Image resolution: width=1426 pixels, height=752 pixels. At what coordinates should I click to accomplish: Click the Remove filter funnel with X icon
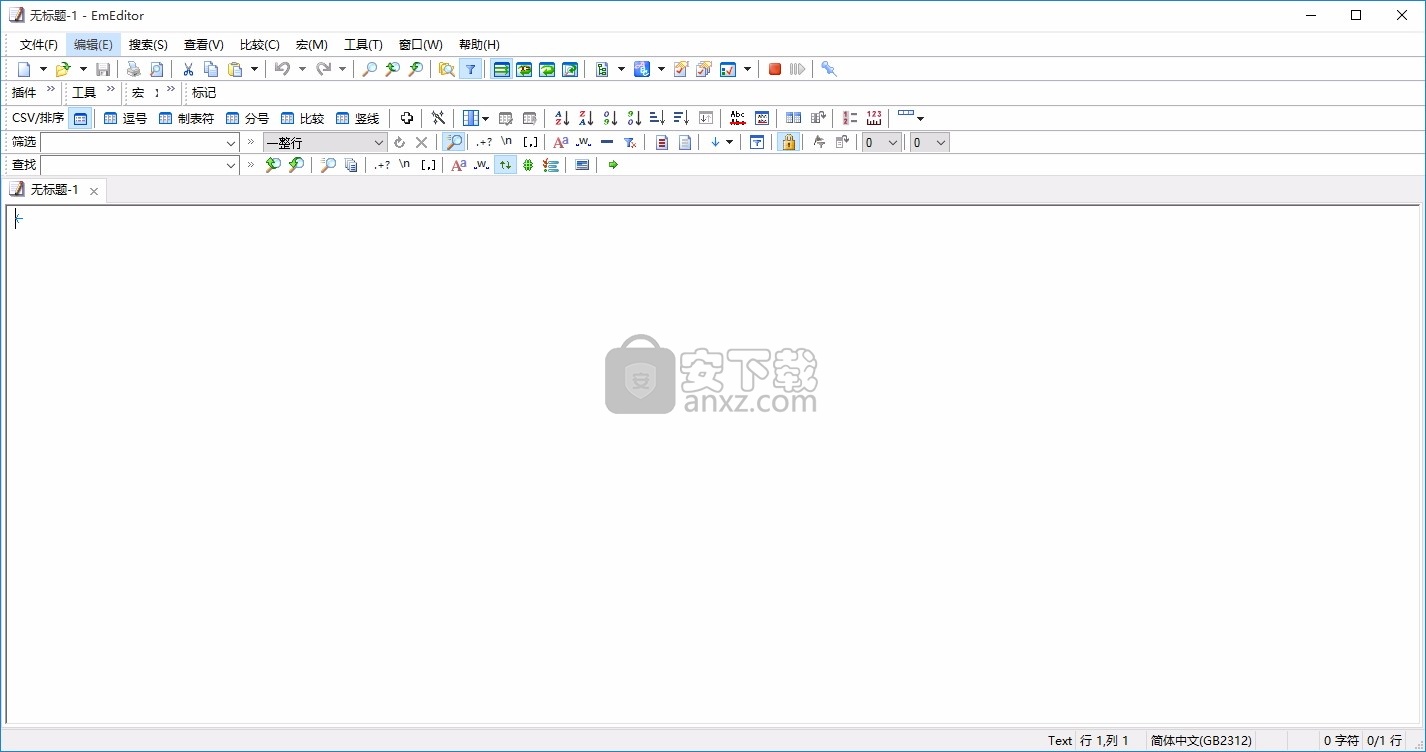[630, 142]
